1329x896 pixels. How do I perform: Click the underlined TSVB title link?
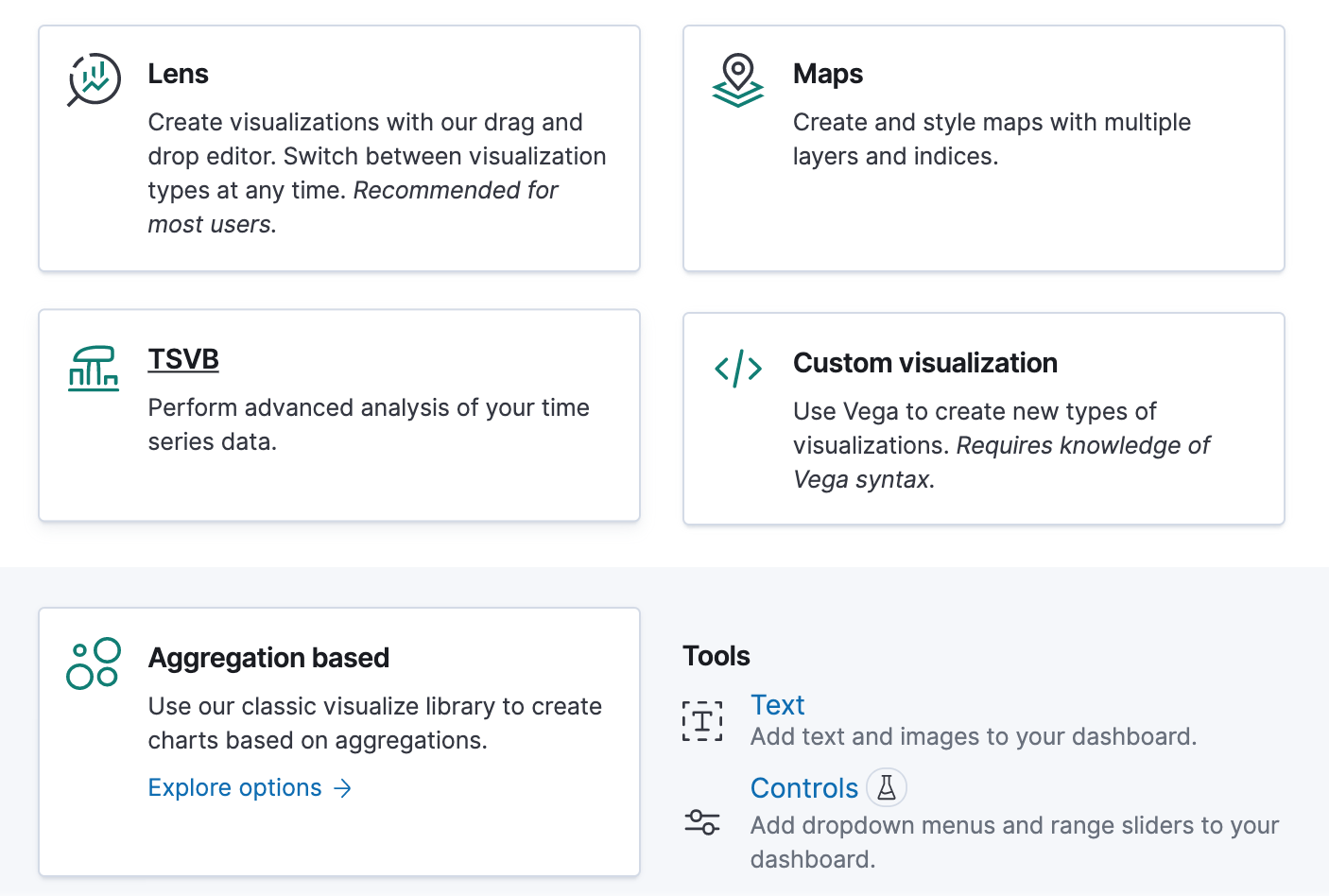tap(182, 359)
